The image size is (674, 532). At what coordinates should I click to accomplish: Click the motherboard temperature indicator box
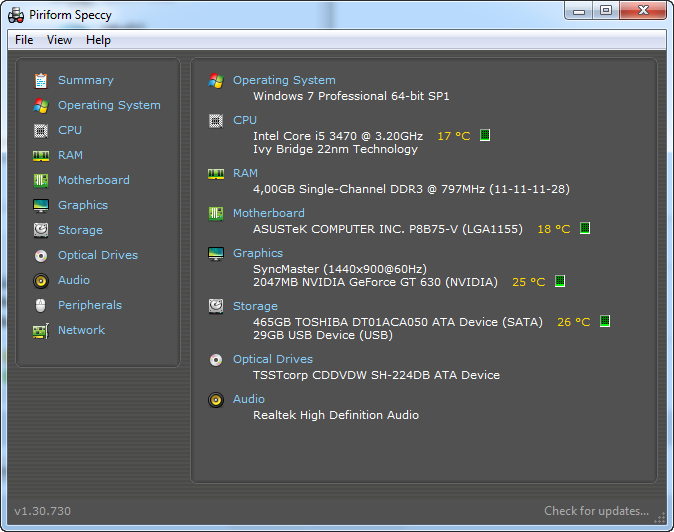pyautogui.click(x=585, y=228)
